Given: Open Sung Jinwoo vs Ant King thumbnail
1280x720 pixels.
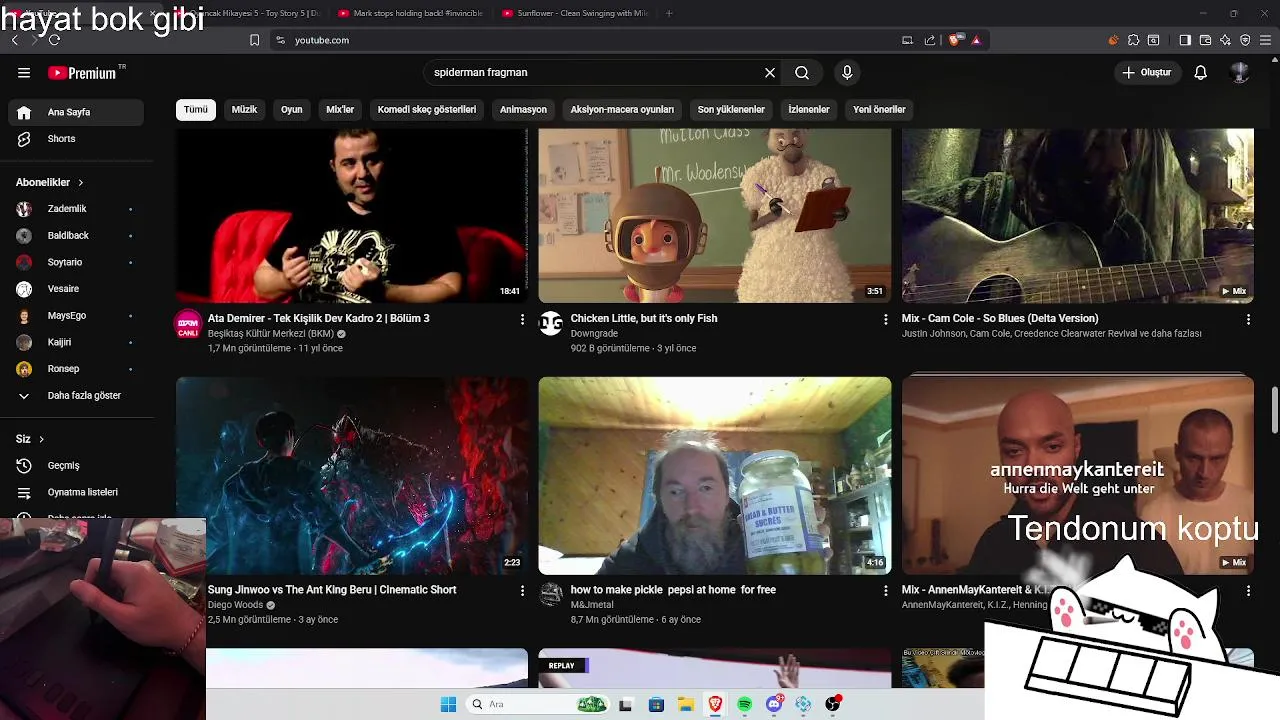Looking at the screenshot, I should coord(352,476).
